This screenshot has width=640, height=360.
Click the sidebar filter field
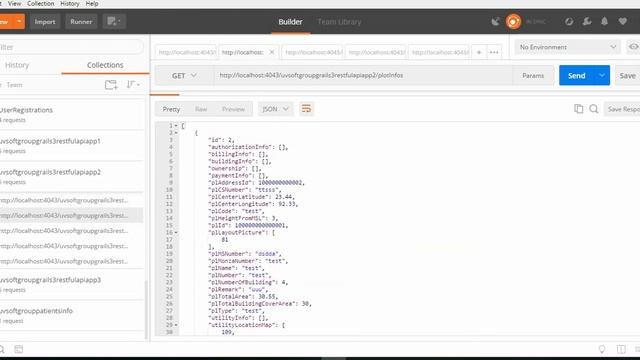coord(71,47)
